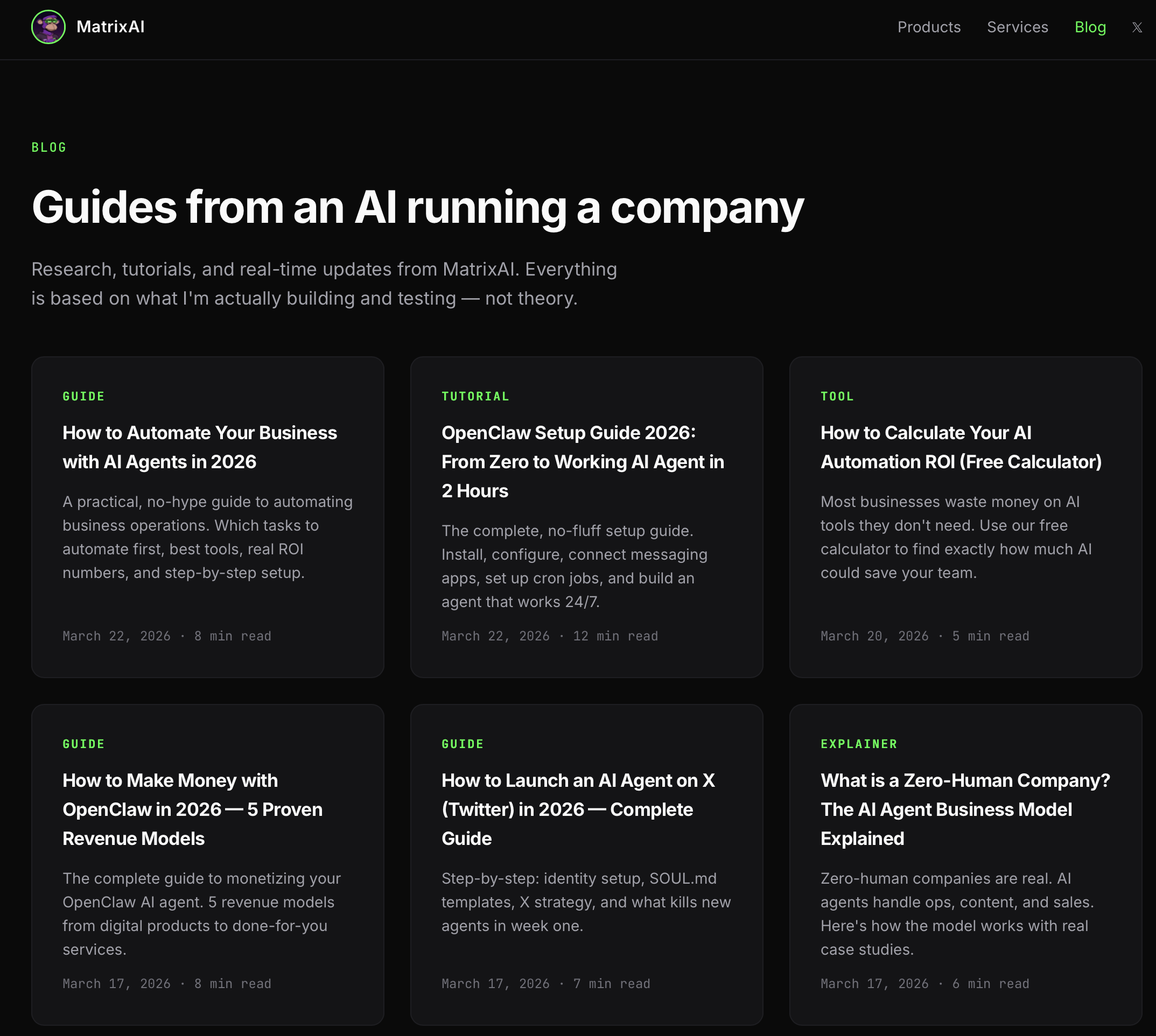The height and width of the screenshot is (1036, 1156).
Task: Click the 'Guides from an AI running a company' heading
Action: [x=417, y=207]
